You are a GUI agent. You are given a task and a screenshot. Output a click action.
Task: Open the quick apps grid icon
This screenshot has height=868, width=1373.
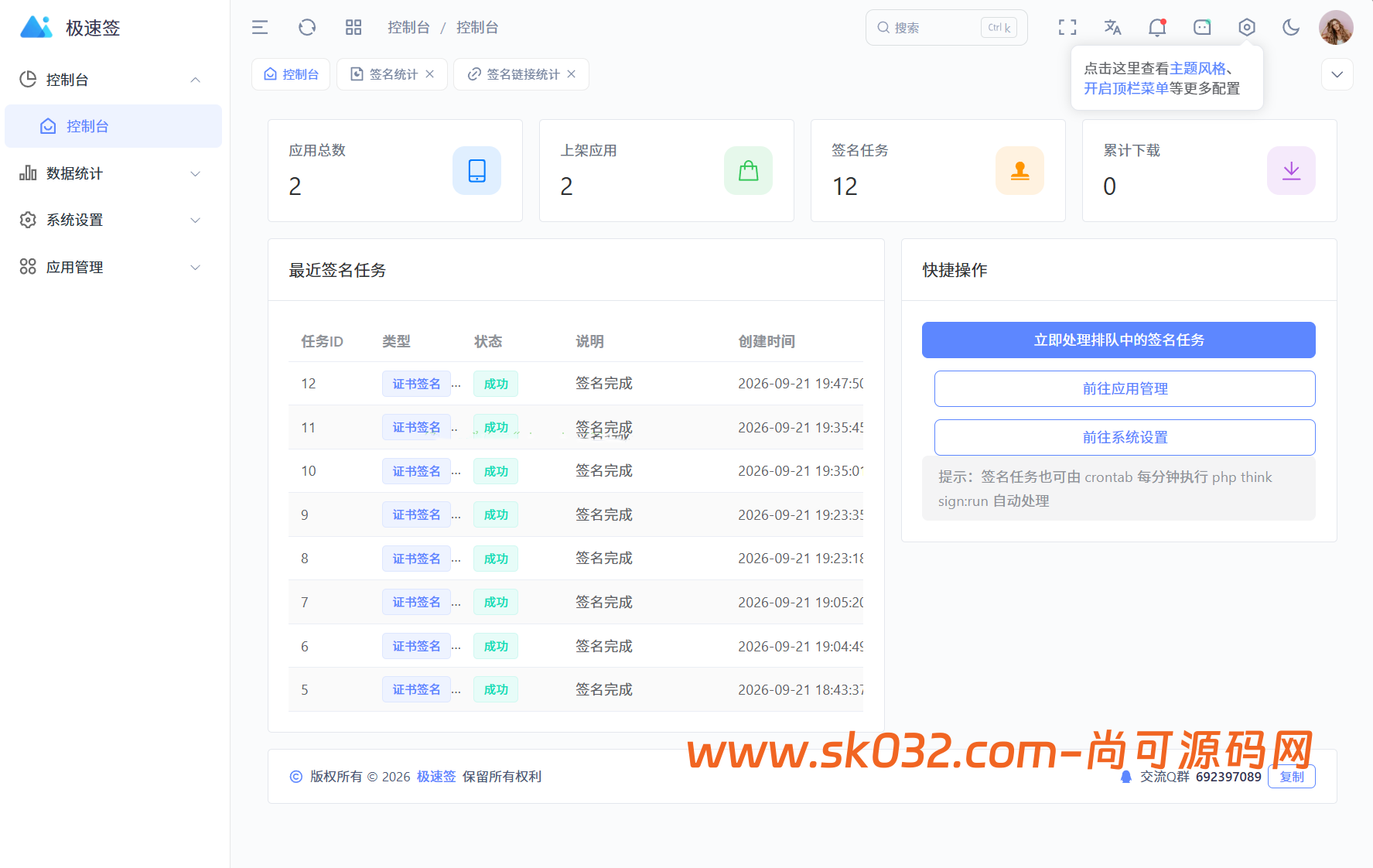coord(353,28)
